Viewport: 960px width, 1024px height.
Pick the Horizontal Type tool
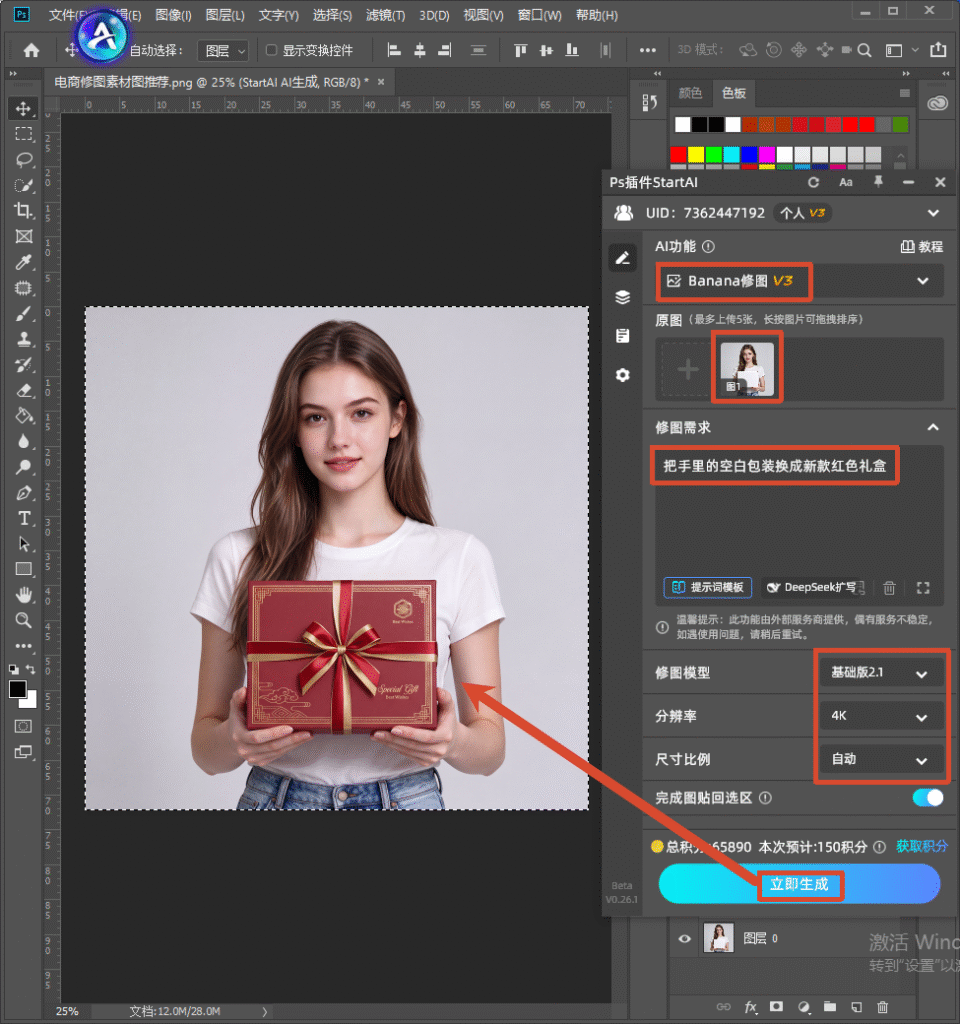24,518
